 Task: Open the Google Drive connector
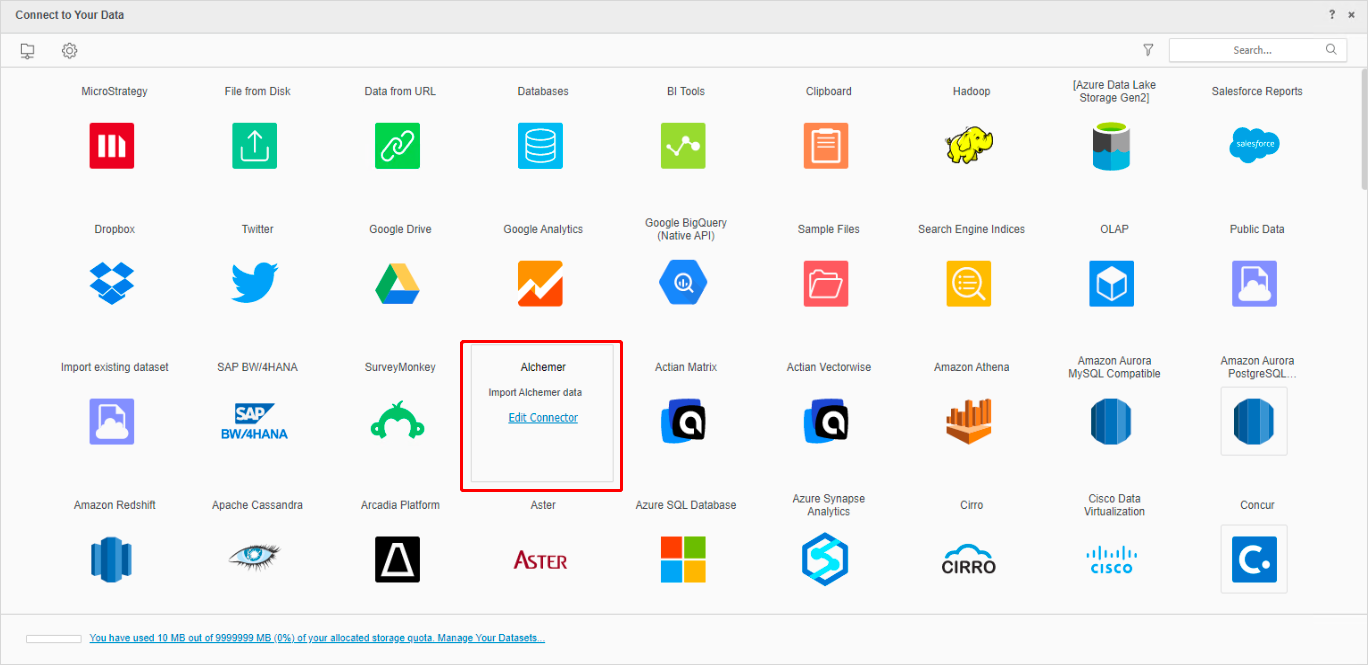[398, 284]
